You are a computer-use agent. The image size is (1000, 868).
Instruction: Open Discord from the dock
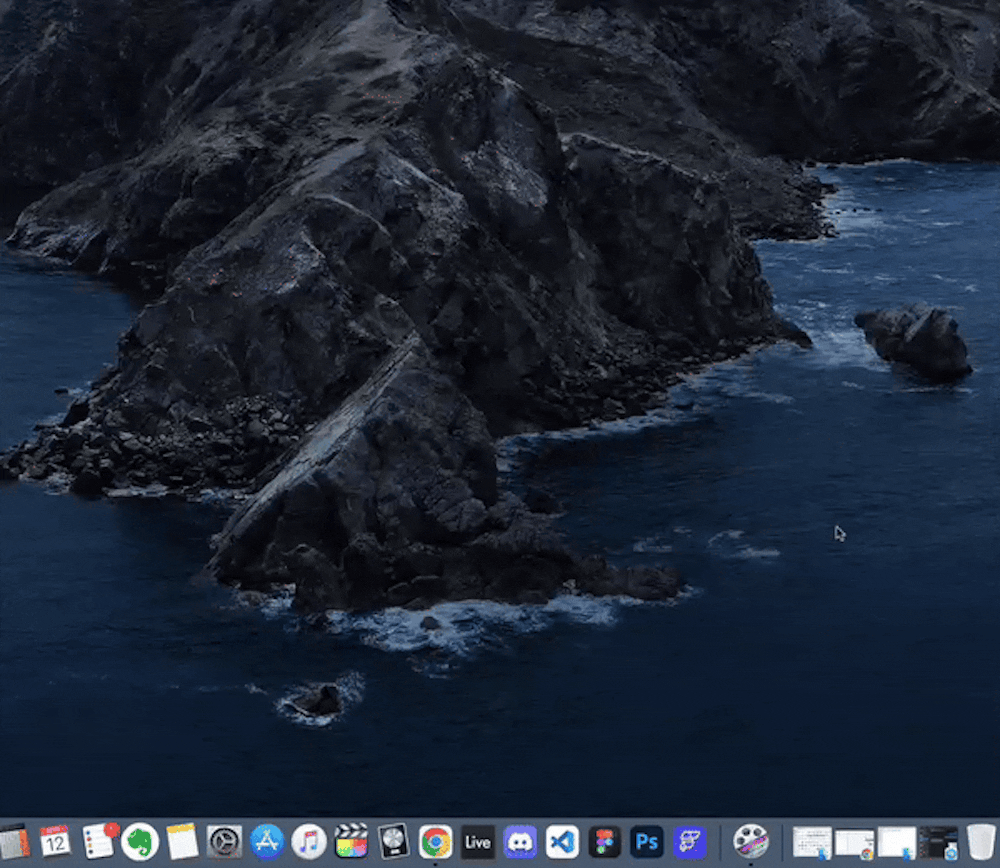[520, 842]
